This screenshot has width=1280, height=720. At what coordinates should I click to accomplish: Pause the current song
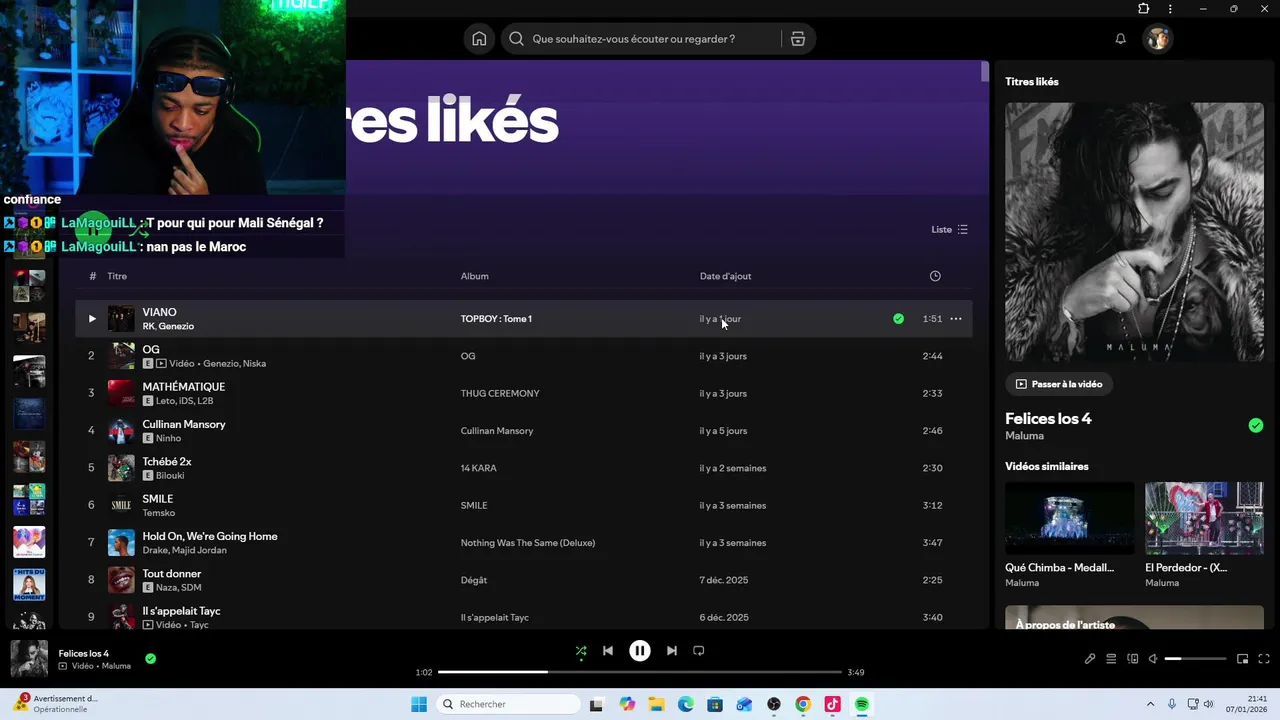(x=640, y=651)
